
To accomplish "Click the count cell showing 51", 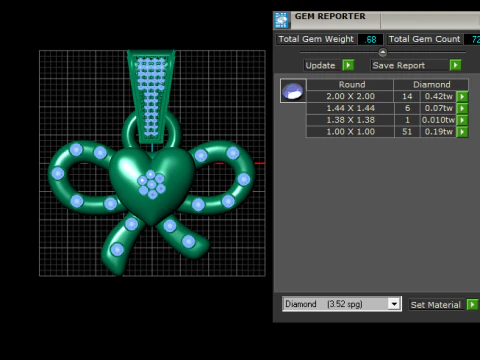I will pos(407,132).
